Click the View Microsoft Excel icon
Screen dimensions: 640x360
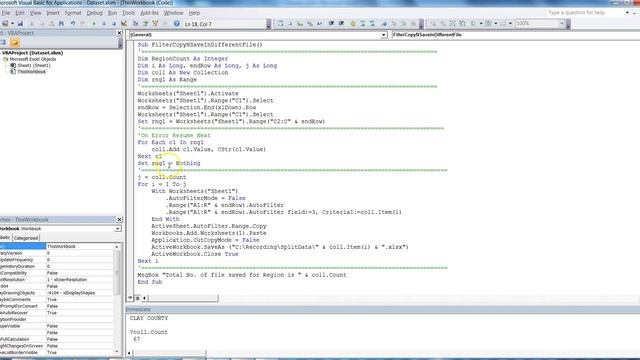5,24
